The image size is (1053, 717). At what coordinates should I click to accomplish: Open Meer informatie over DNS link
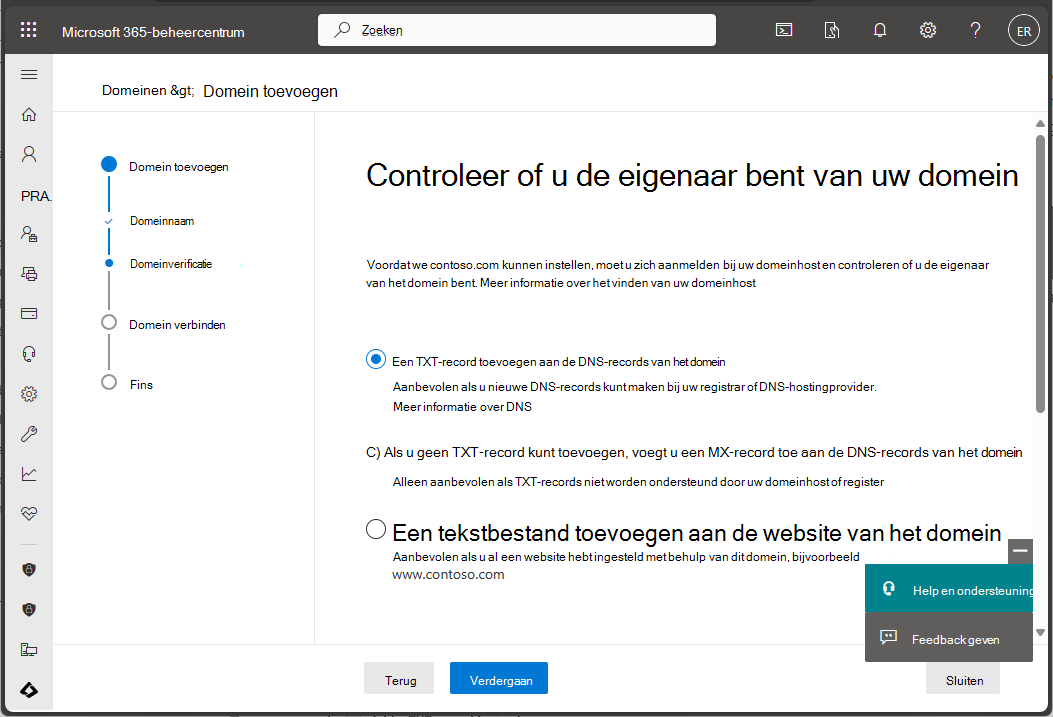point(462,407)
